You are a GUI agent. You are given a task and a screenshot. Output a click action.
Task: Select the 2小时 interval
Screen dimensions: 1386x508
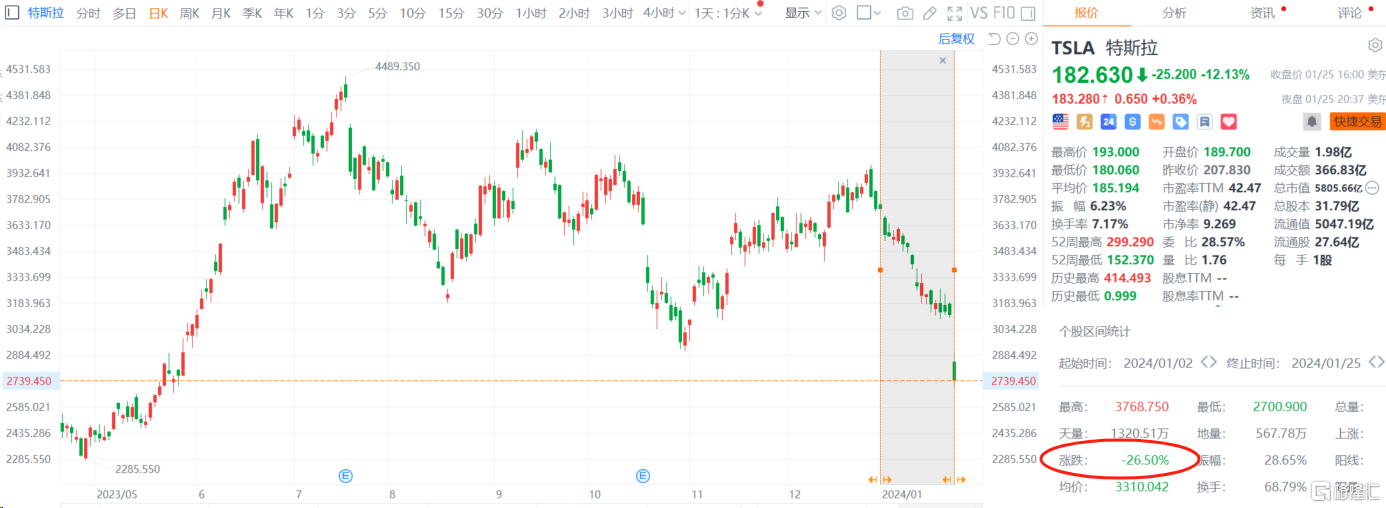[x=574, y=13]
